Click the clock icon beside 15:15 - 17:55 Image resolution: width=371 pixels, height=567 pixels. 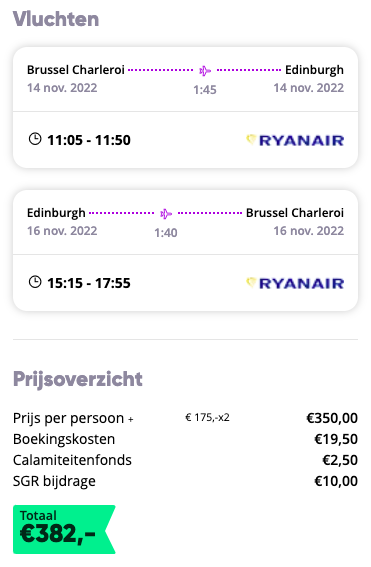35,282
